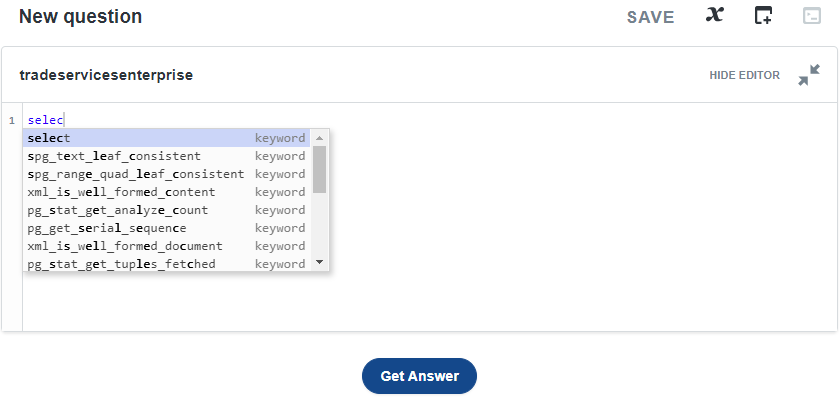Choose pg_stat_get_tuples_fetched suggestion
The width and height of the screenshot is (840, 398).
pos(166,264)
